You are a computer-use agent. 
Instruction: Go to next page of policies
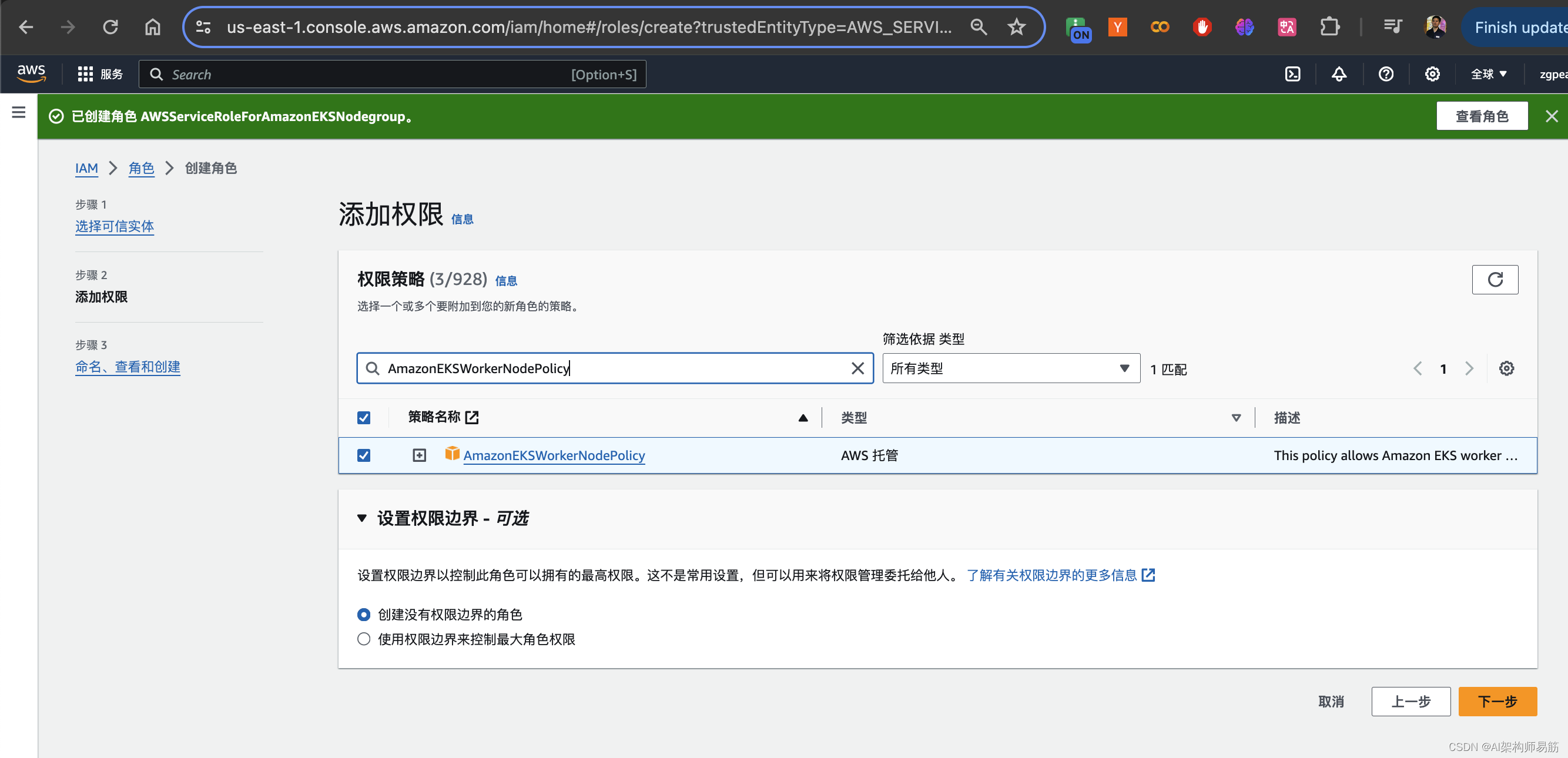click(x=1469, y=368)
